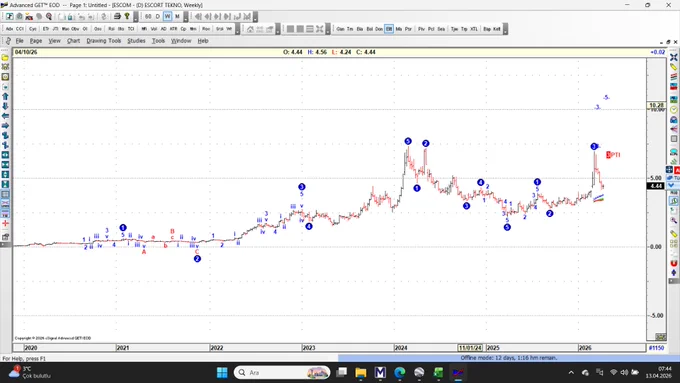The height and width of the screenshot is (383, 680).
Task: Open the File menu
Action: point(20,41)
